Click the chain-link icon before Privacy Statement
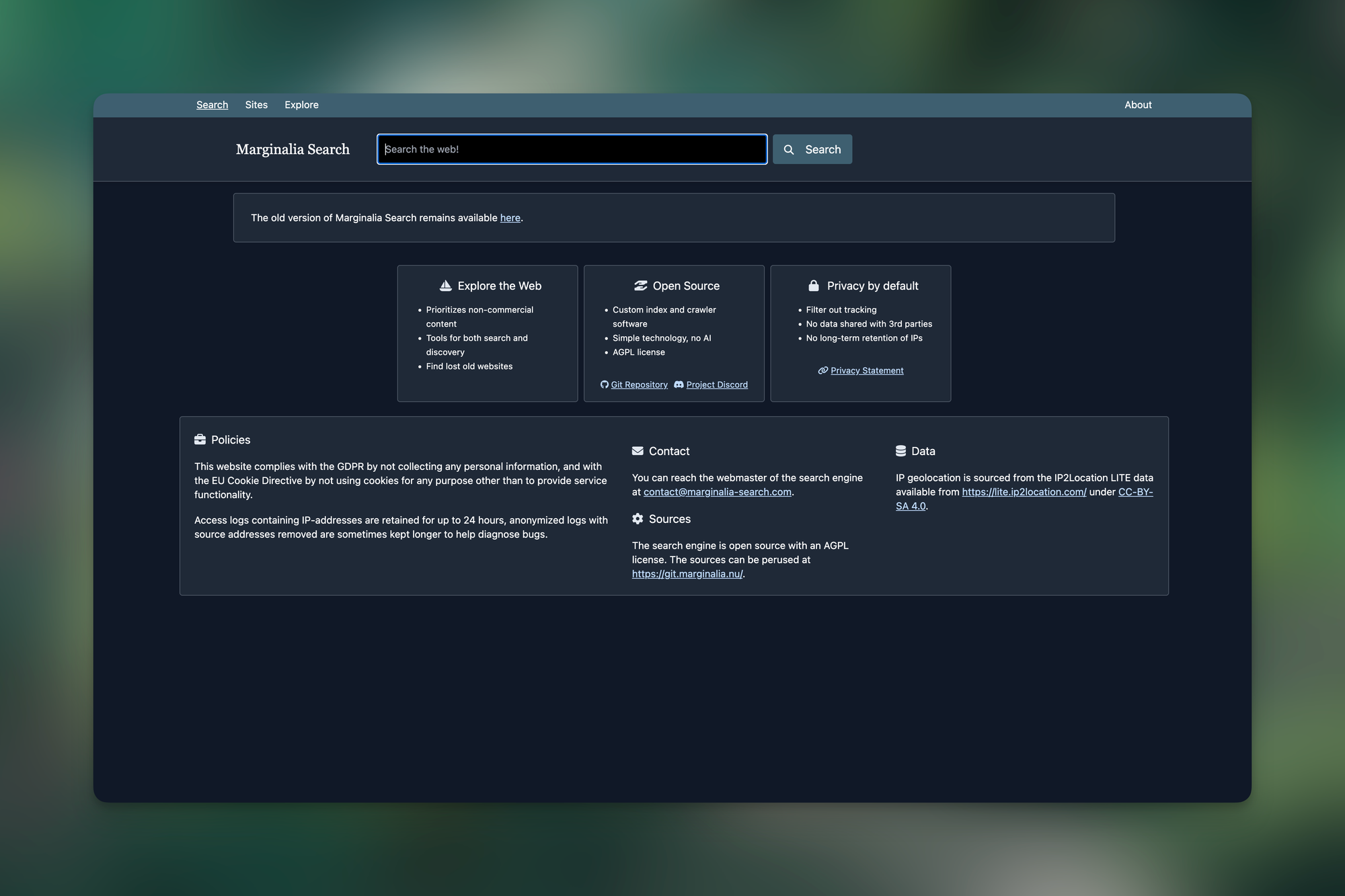 click(x=822, y=370)
